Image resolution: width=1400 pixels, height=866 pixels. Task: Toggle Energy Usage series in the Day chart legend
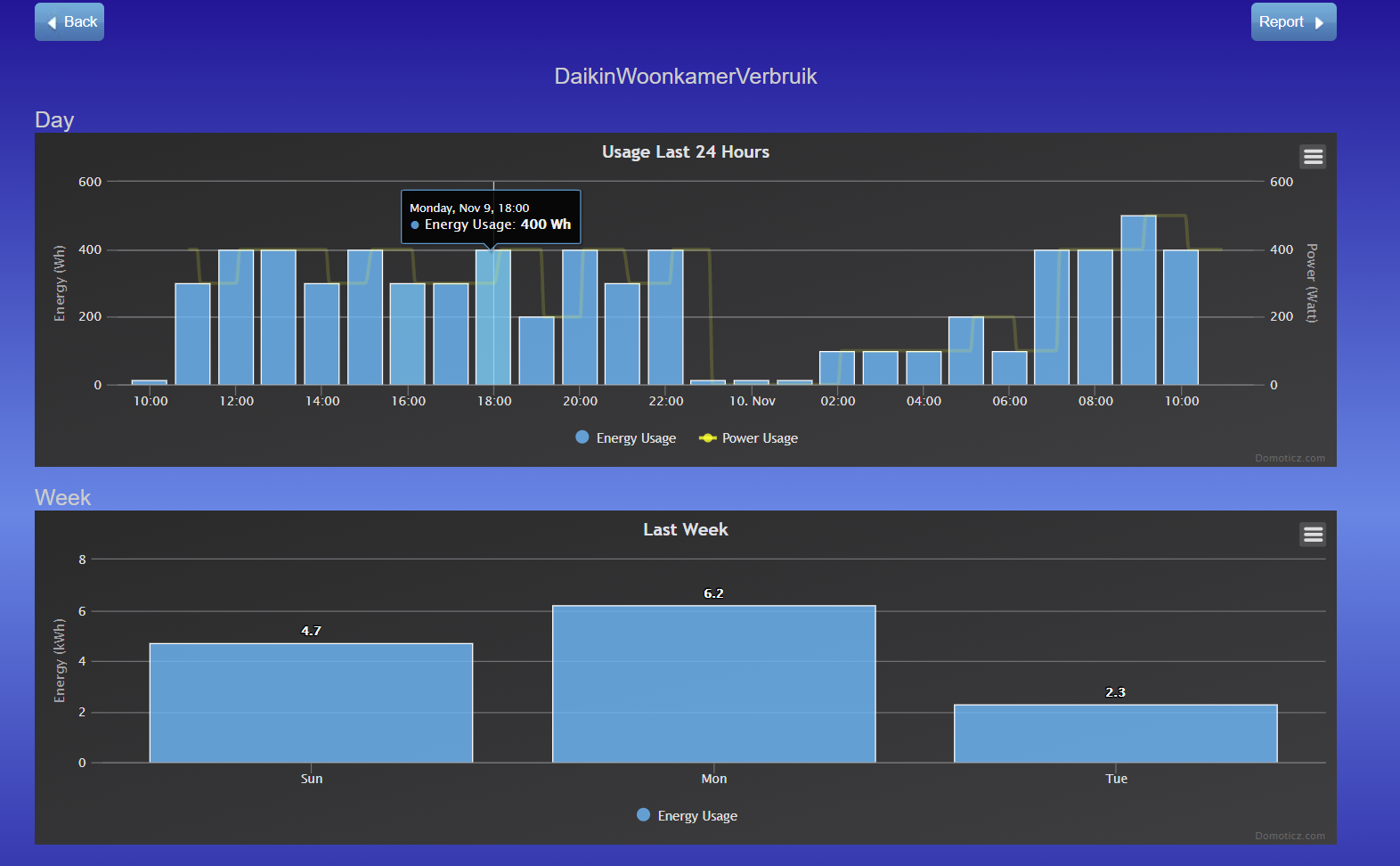(626, 437)
